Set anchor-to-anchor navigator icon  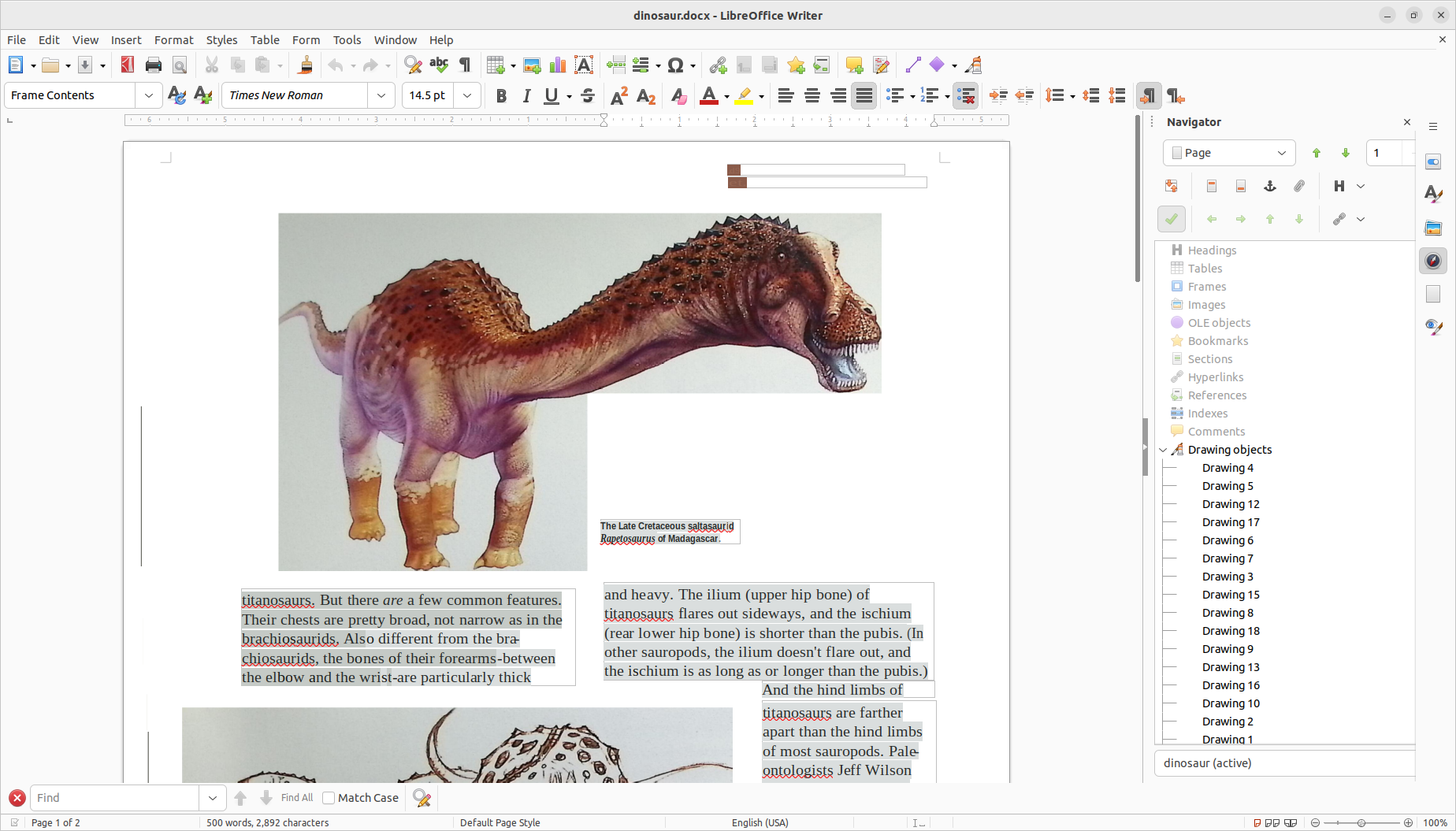click(x=1270, y=187)
